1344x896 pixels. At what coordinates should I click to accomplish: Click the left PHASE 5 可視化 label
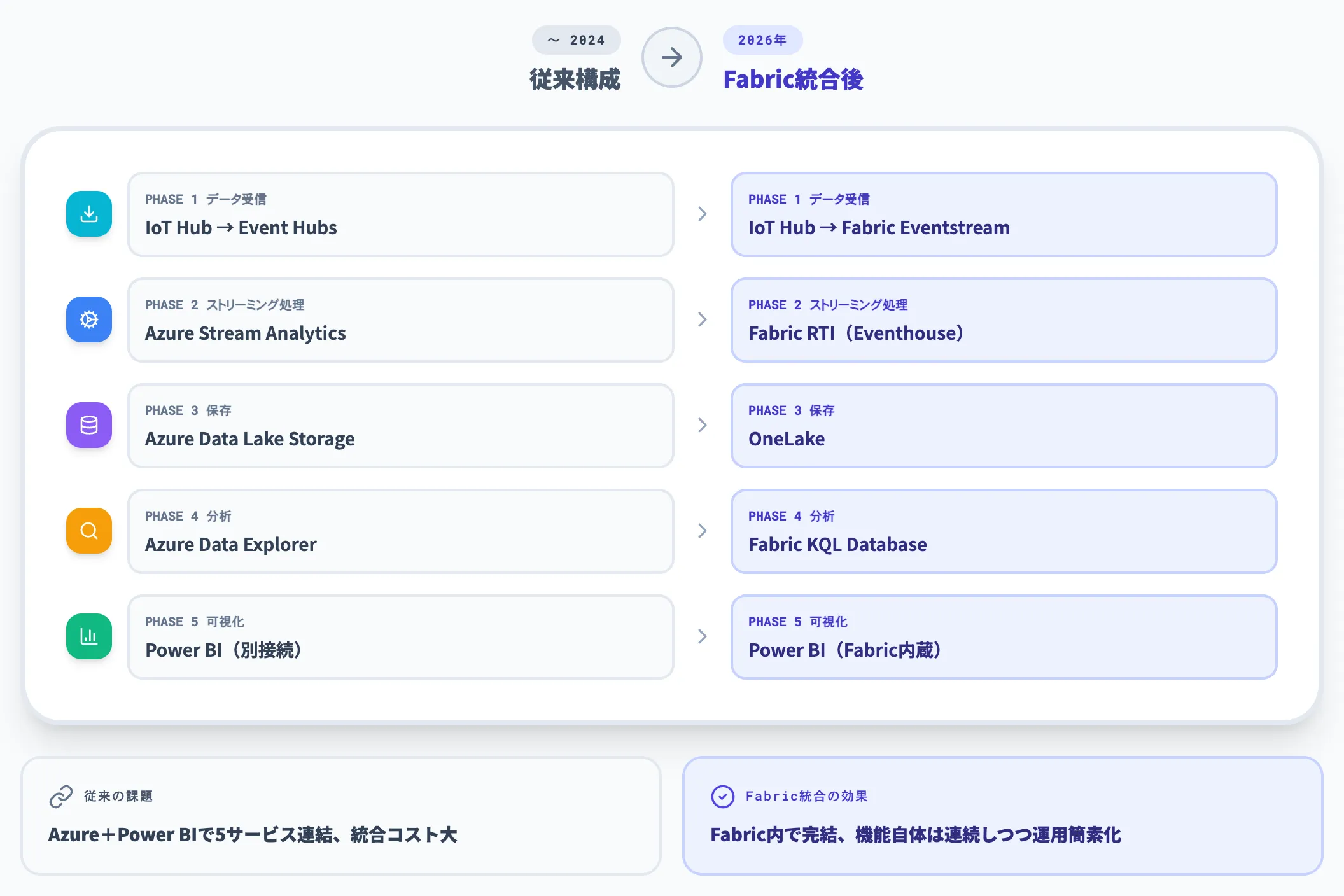(x=195, y=622)
